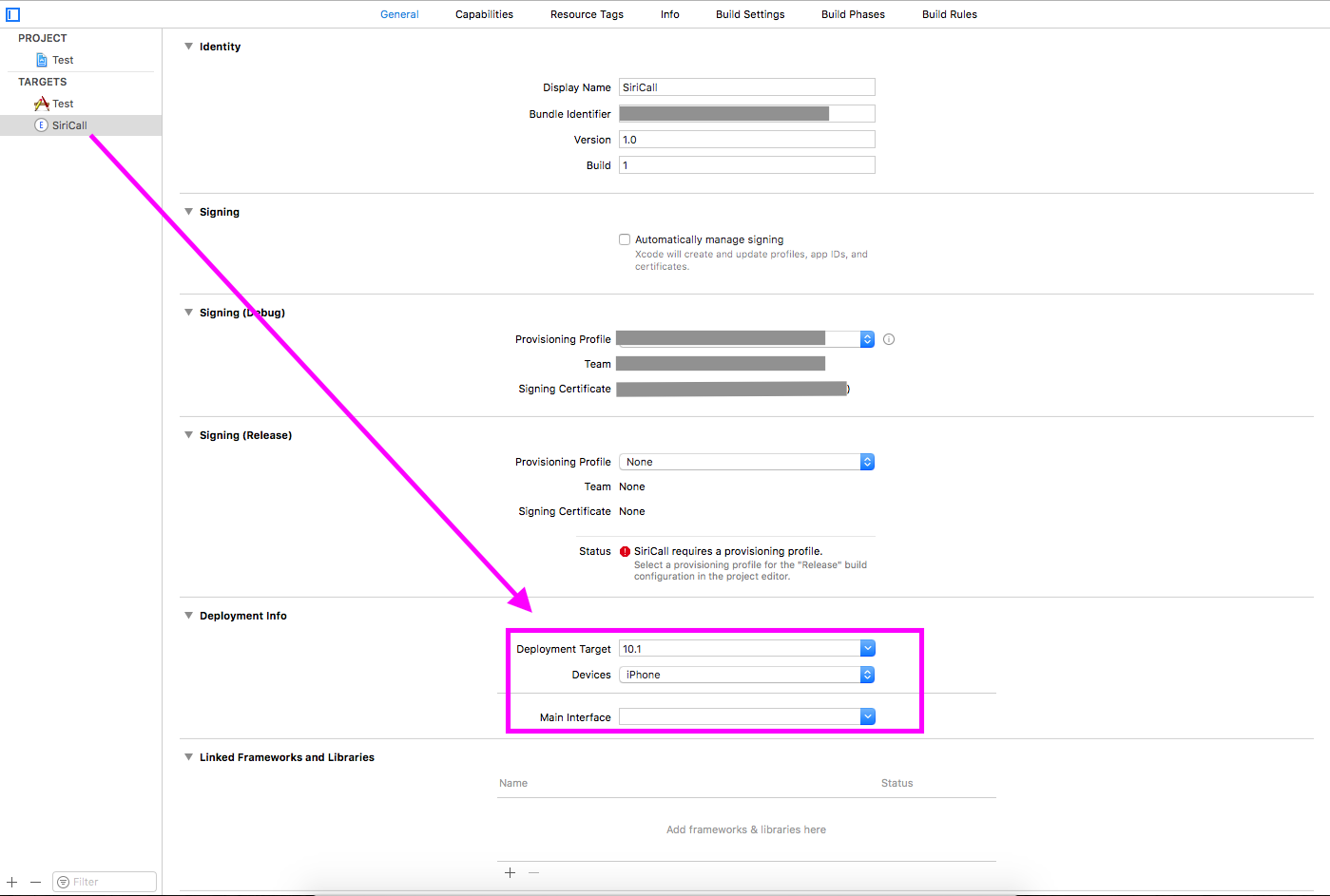
Task: Click the TARGETS section header
Action: [x=43, y=82]
